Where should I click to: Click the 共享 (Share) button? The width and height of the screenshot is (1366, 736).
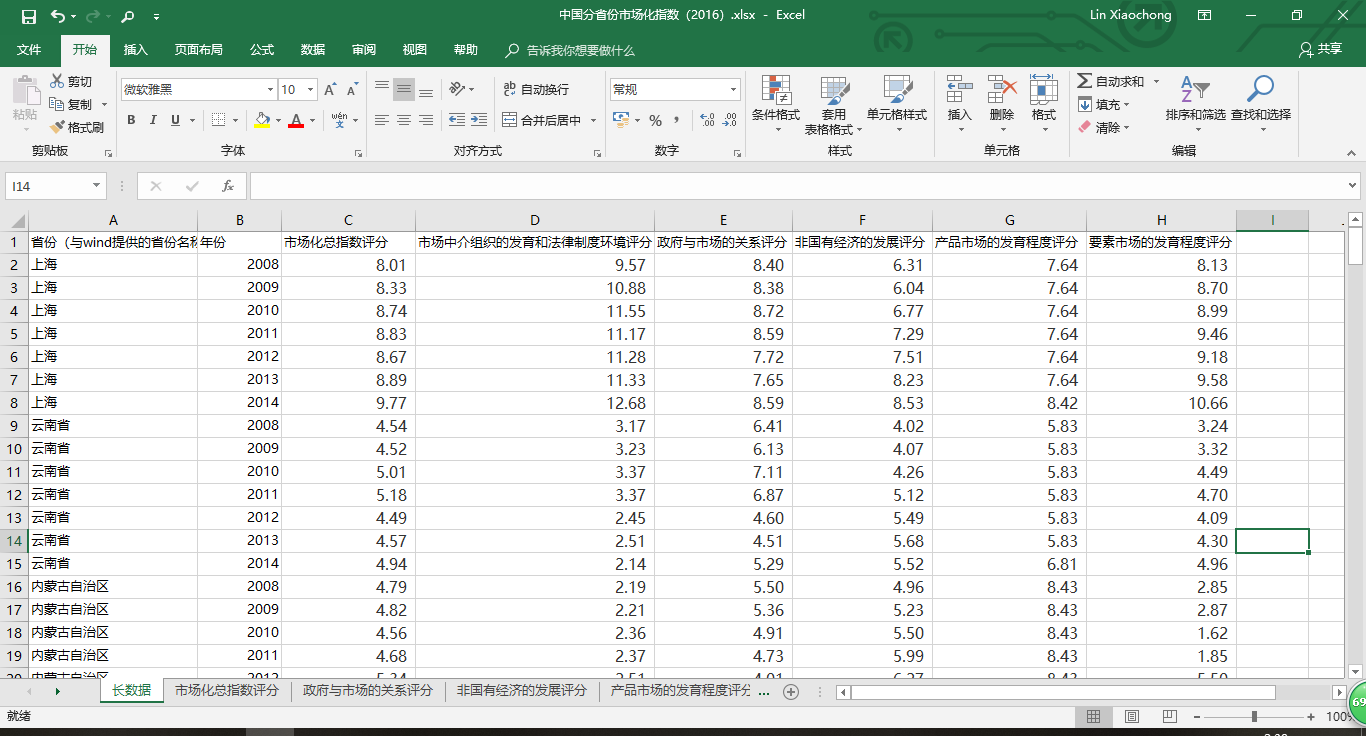click(x=1320, y=49)
